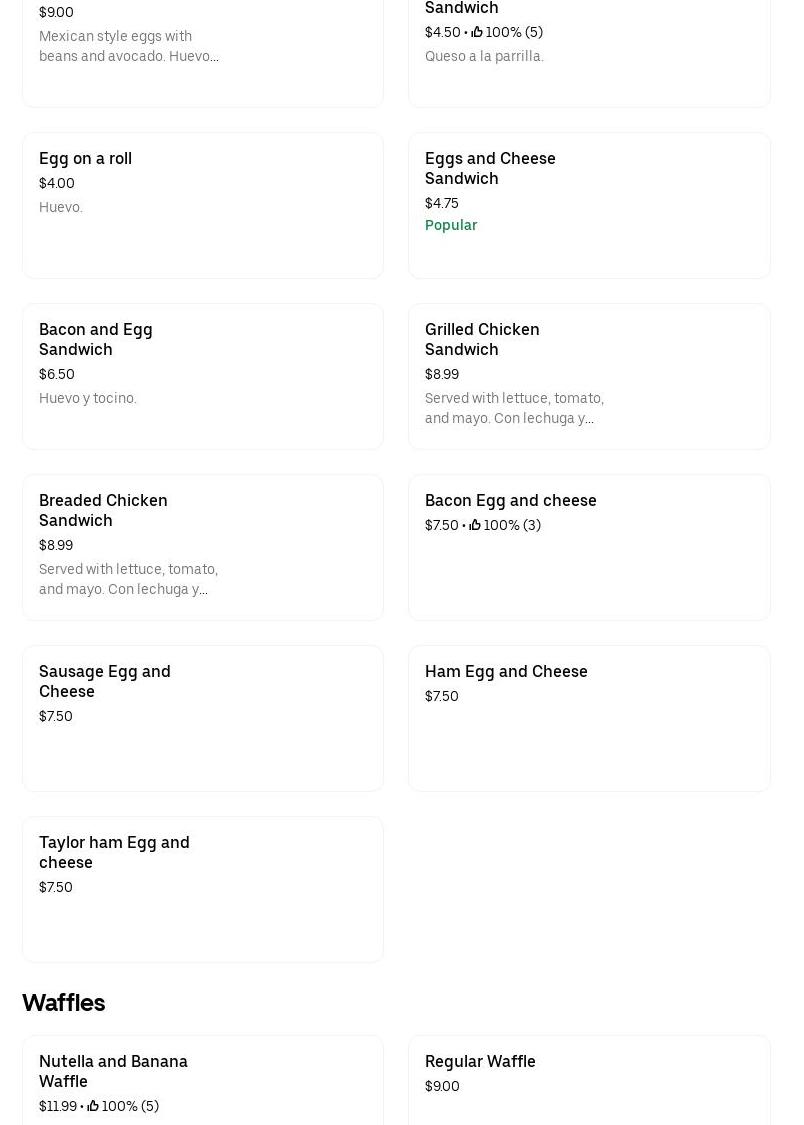Open the Regular Waffle item
Screen dimensions: 804x1125
pyautogui.click(x=589, y=1080)
